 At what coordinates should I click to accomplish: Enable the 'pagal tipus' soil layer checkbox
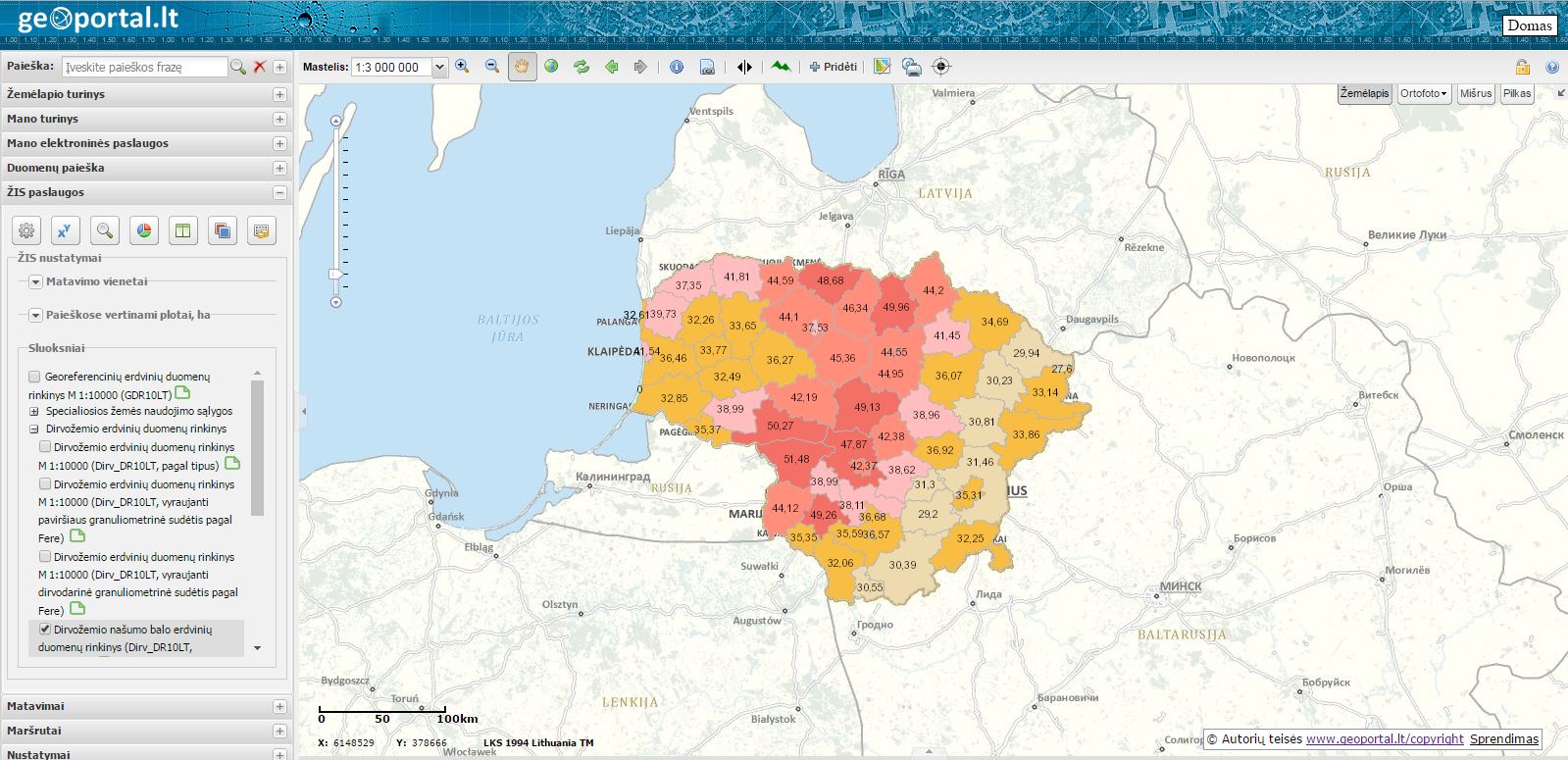pyautogui.click(x=44, y=447)
